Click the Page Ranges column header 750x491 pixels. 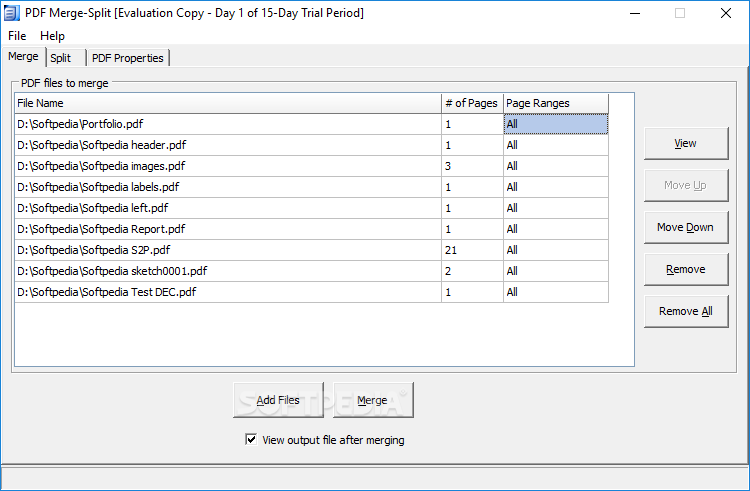tap(556, 103)
